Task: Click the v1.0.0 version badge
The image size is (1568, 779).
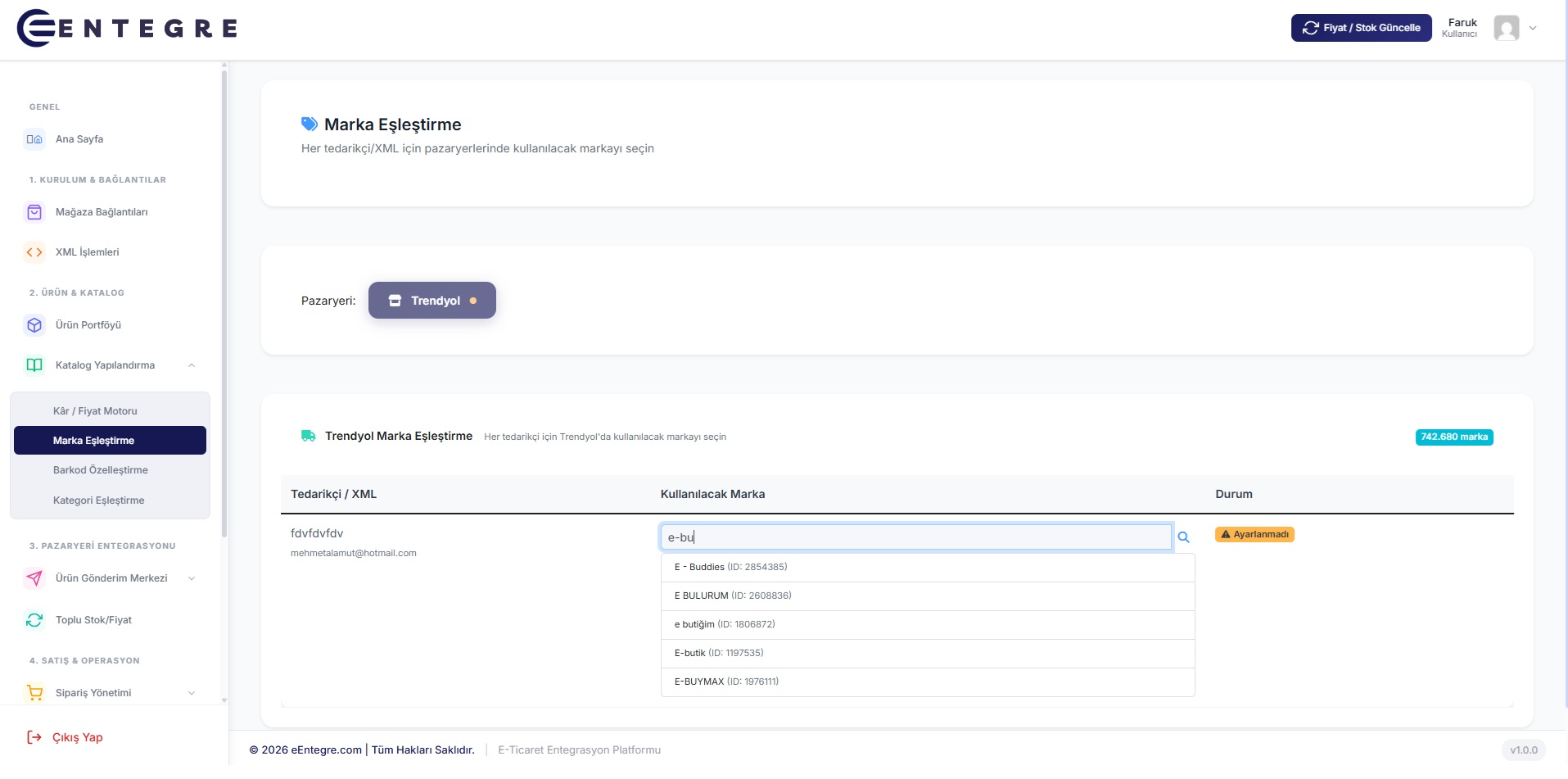Action: click(1524, 750)
